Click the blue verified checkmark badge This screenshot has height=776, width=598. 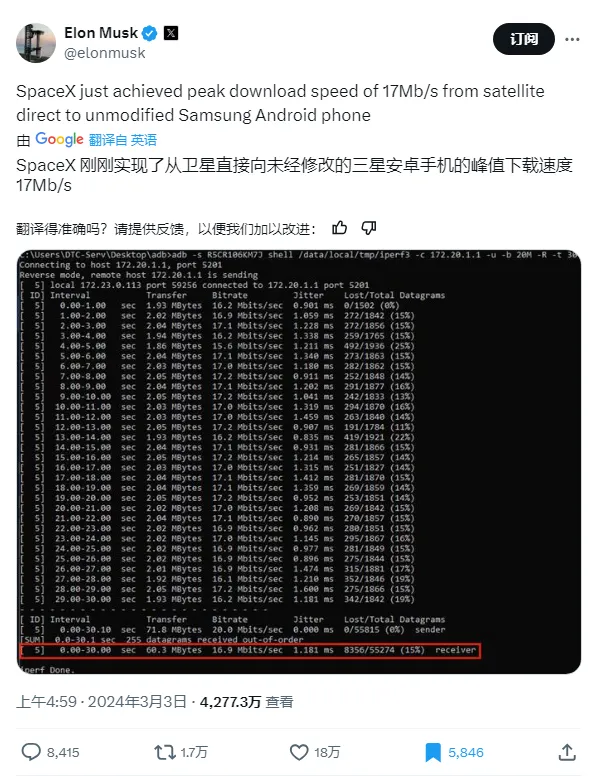tap(150, 33)
